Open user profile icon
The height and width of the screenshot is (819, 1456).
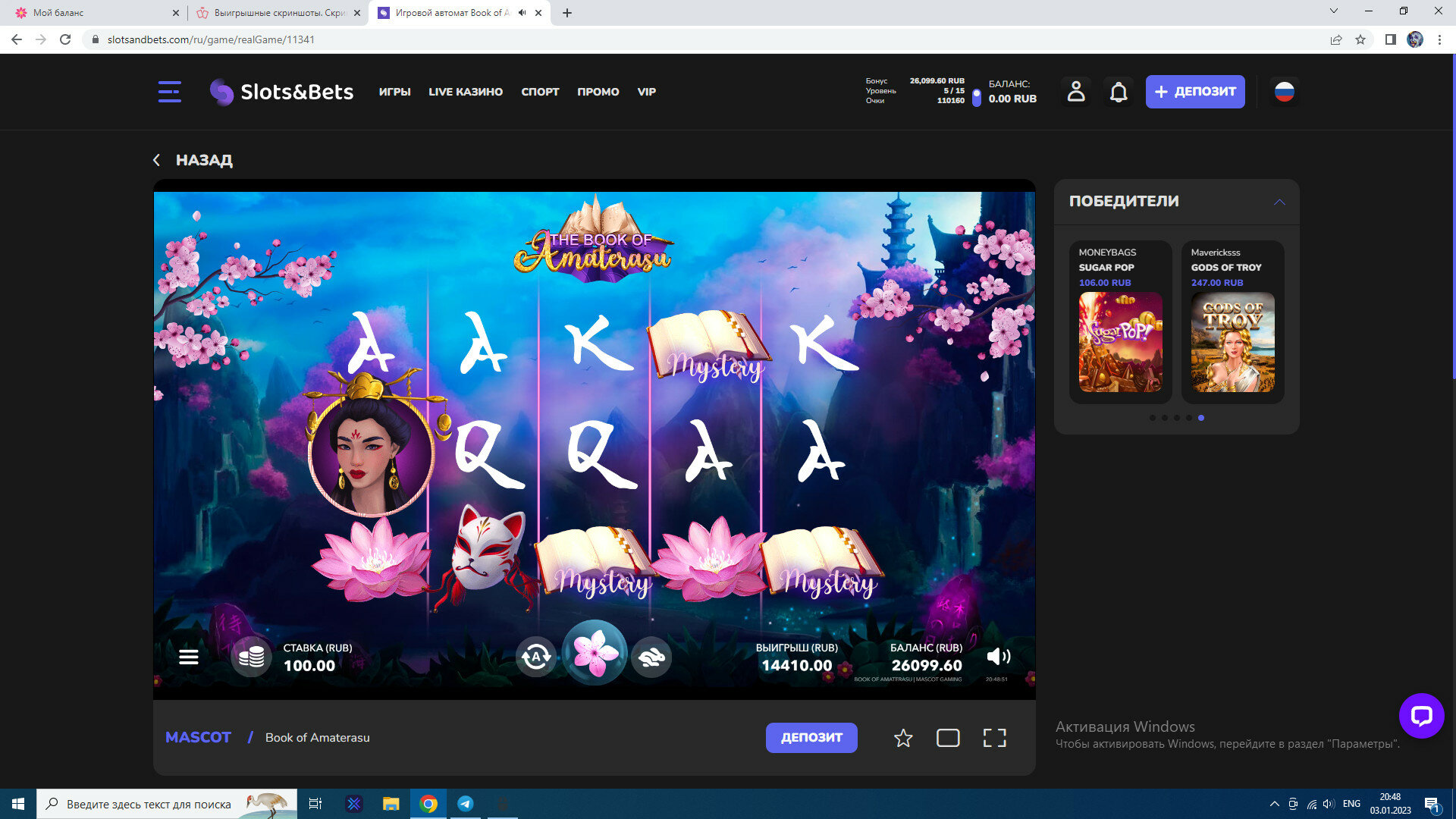(x=1076, y=92)
